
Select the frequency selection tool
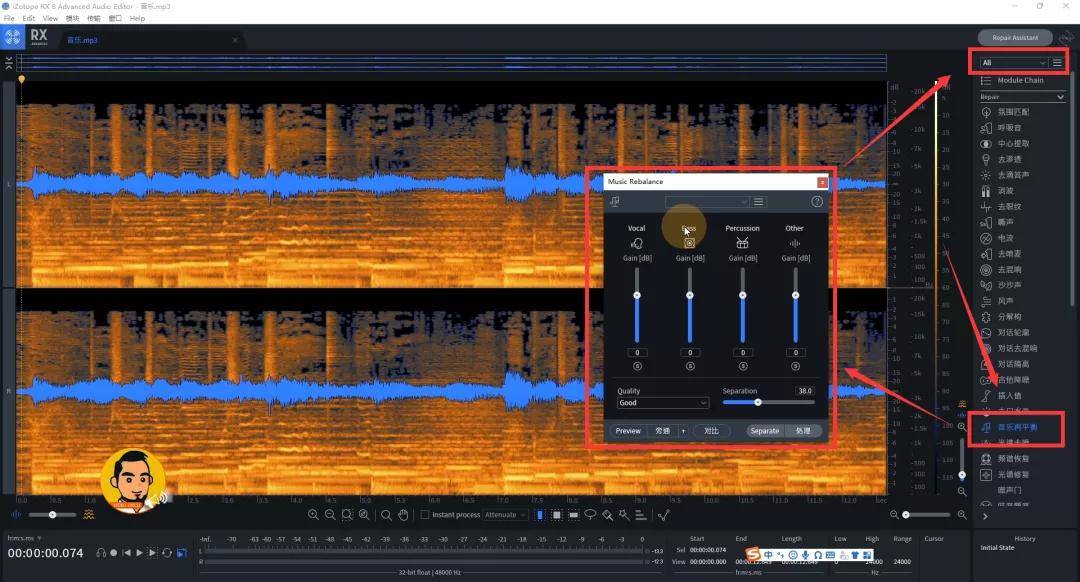coord(573,515)
